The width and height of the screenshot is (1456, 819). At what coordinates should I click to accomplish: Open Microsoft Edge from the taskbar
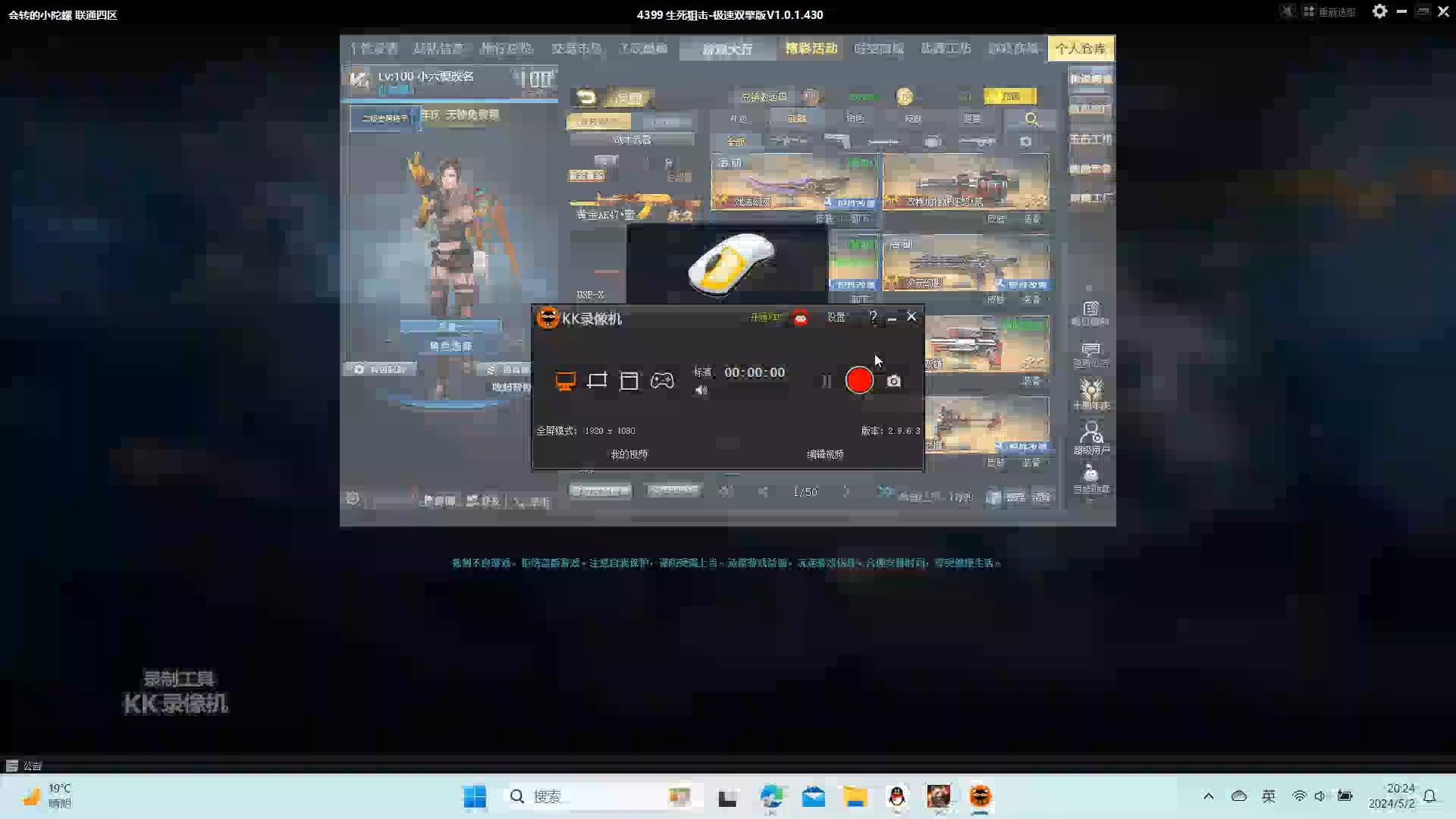(771, 797)
